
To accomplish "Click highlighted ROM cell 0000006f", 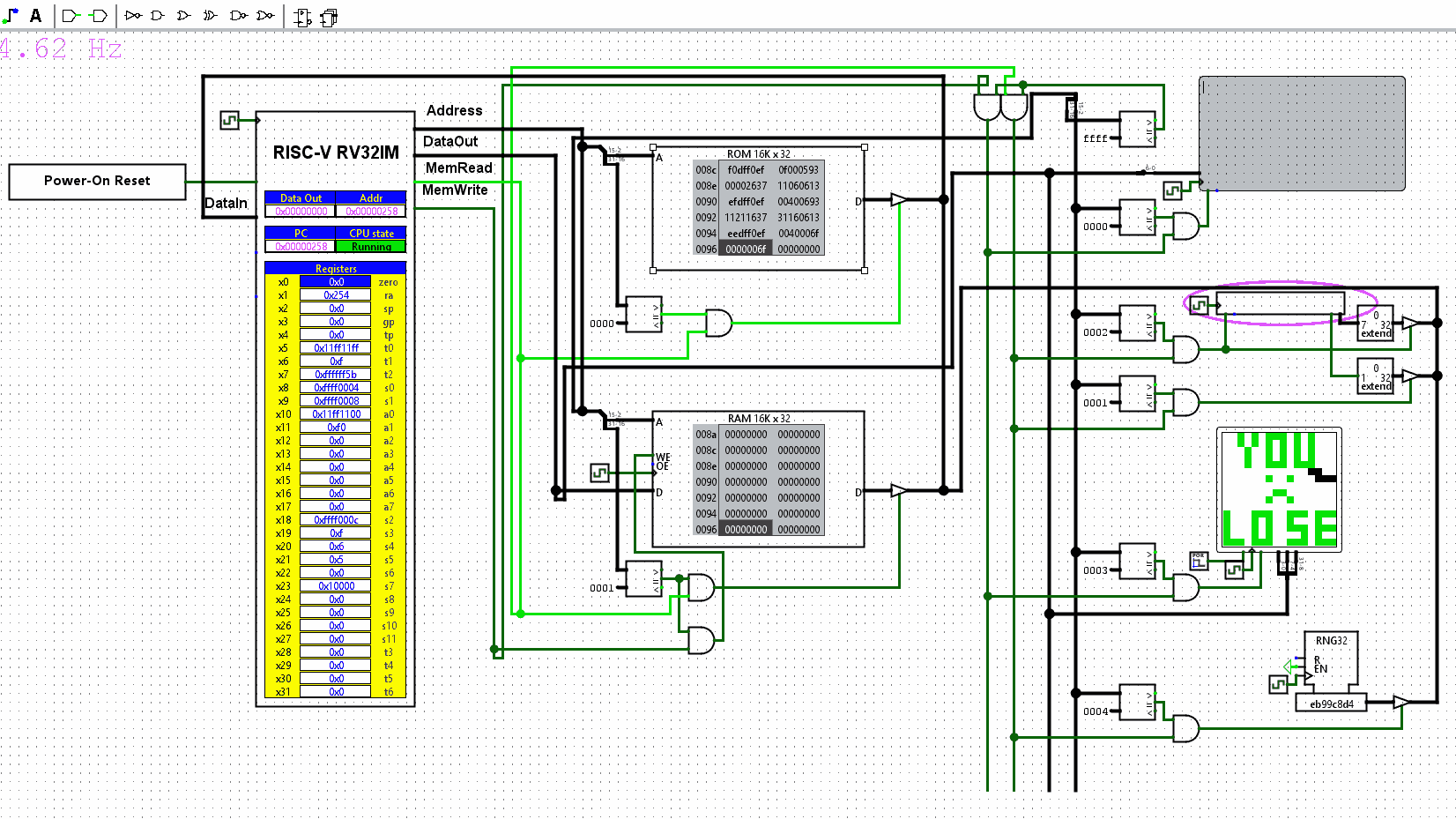I will (x=746, y=249).
